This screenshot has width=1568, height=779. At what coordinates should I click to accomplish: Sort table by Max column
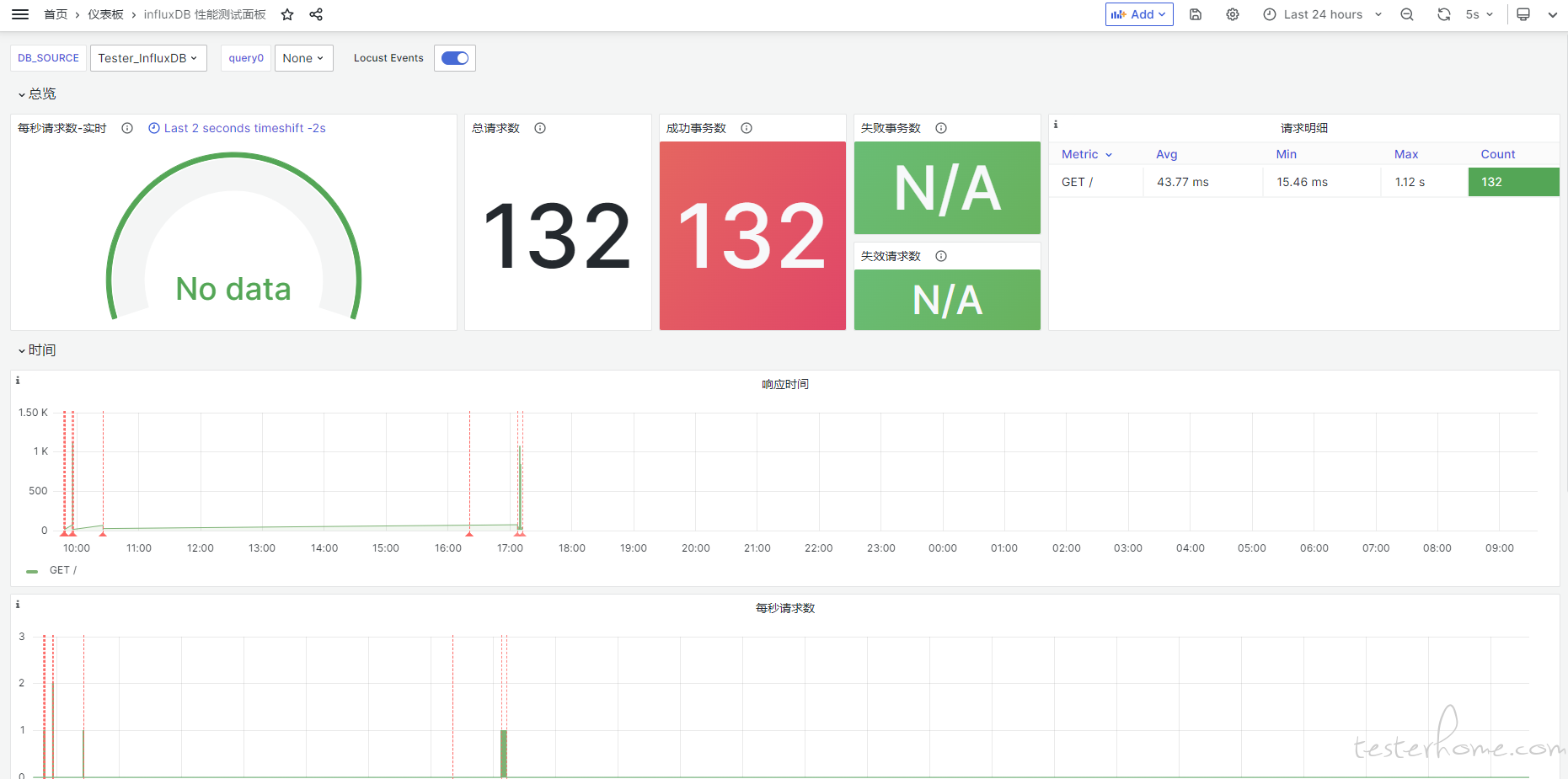coord(1406,154)
